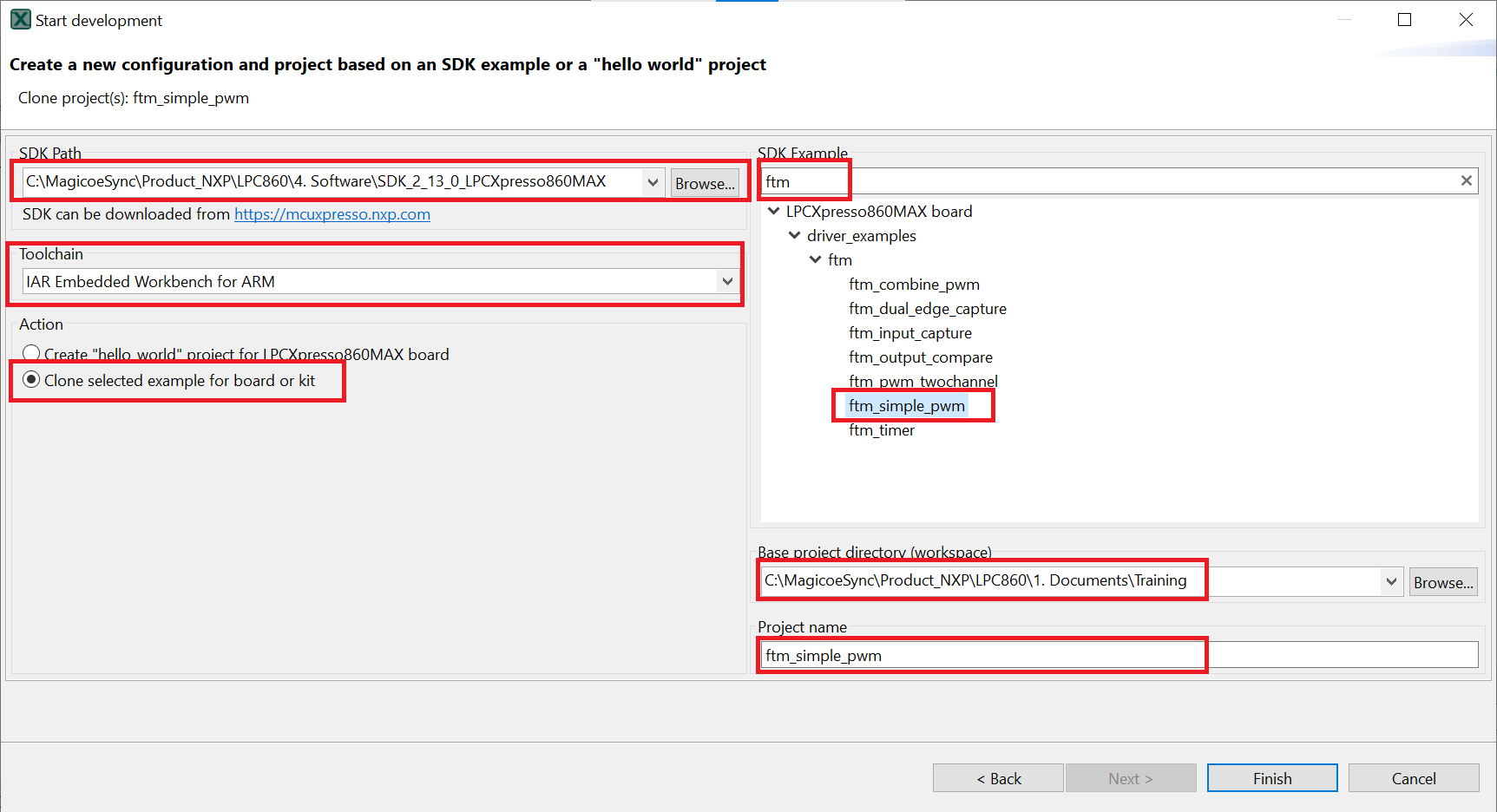Select the ftm_timer example
The height and width of the screenshot is (812, 1497).
[882, 430]
